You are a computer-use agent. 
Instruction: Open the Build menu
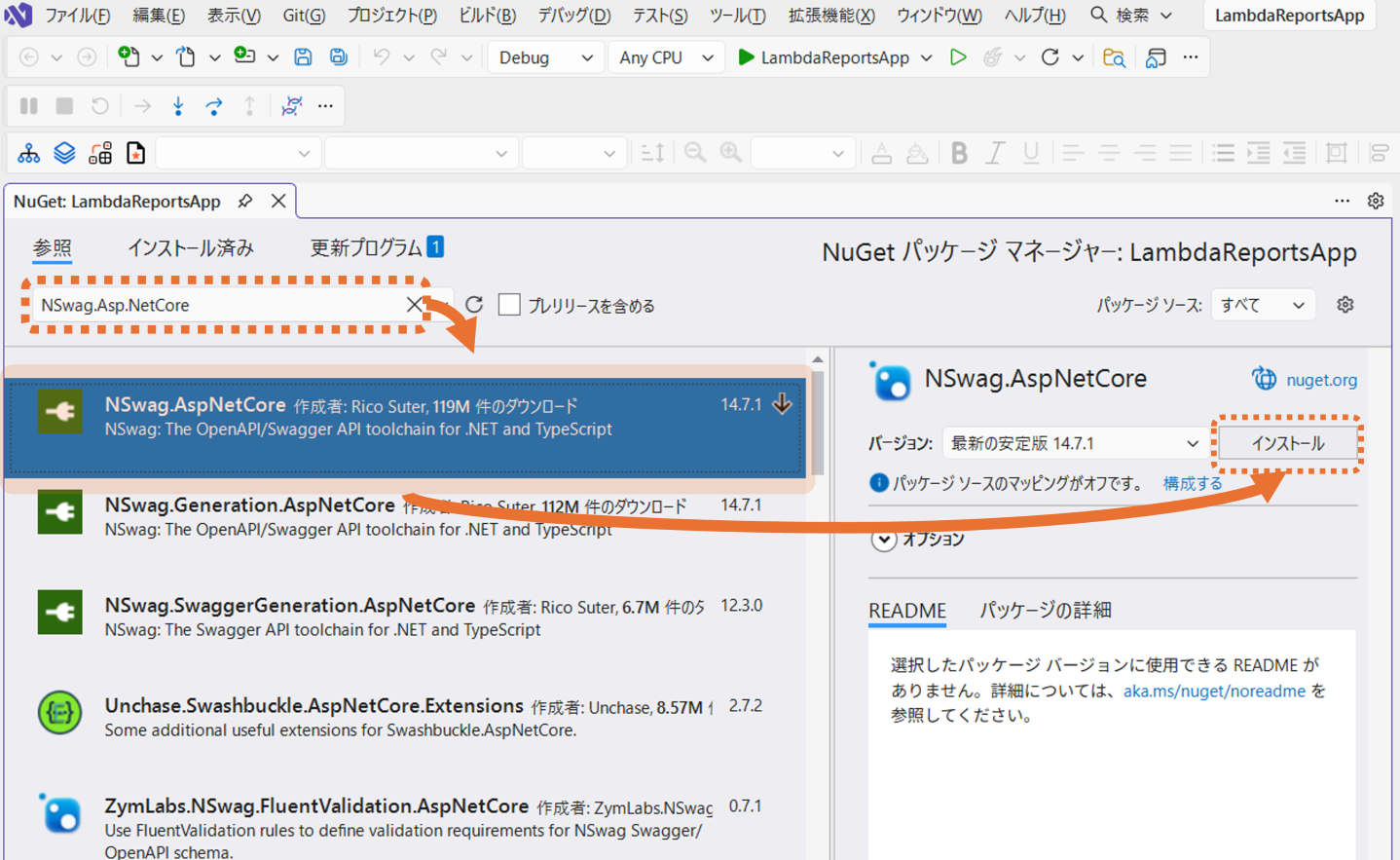click(x=487, y=16)
